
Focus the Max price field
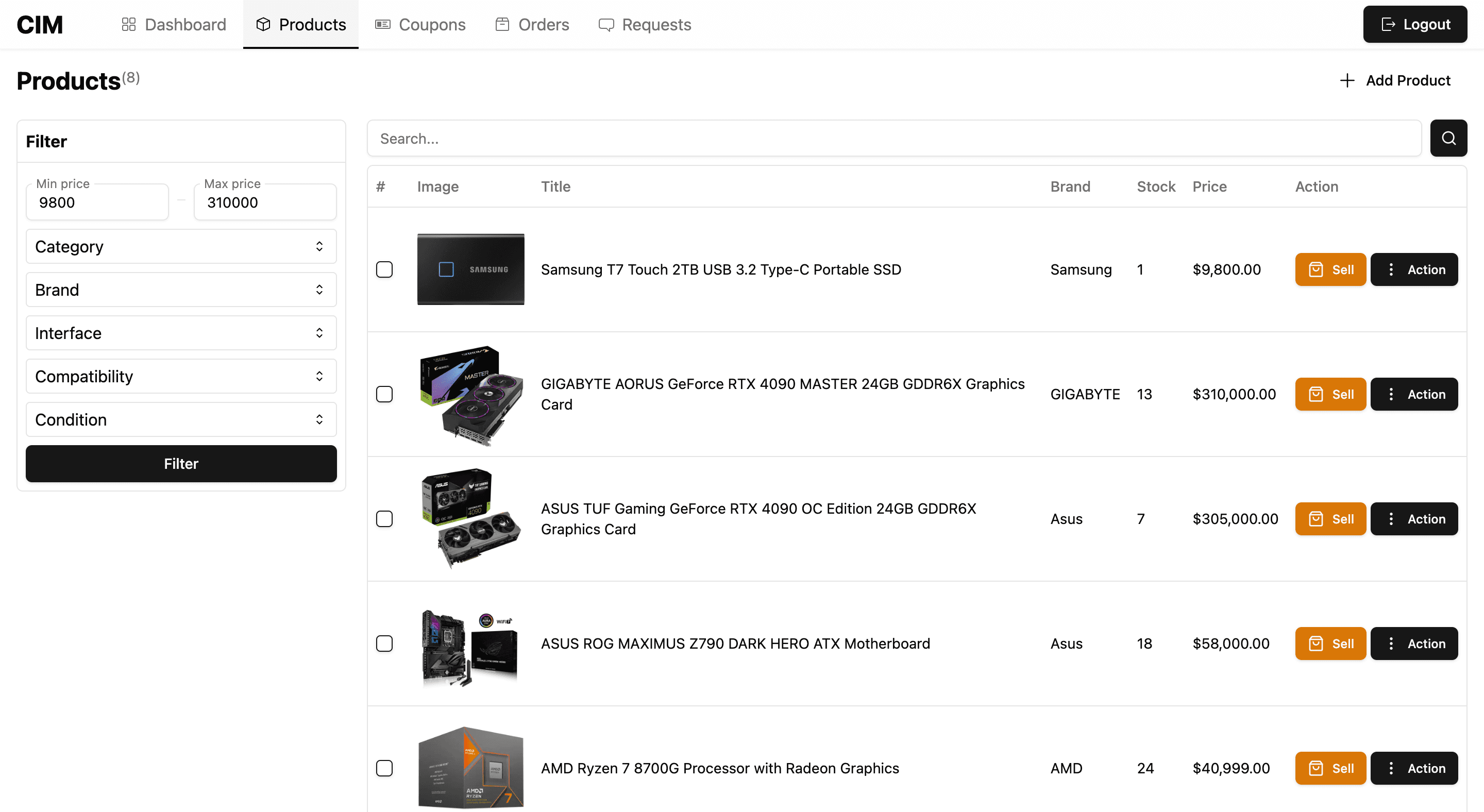265,202
